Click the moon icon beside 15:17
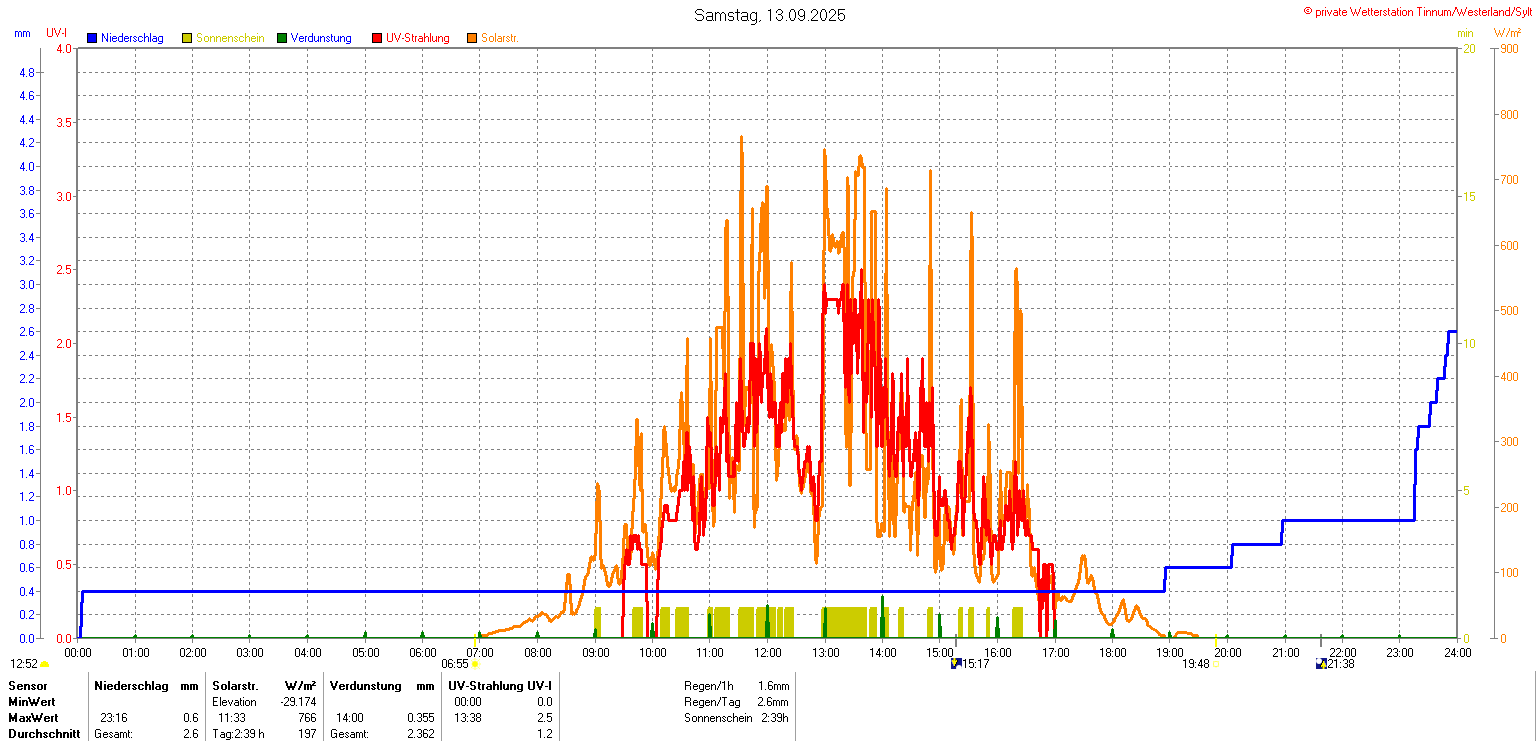 click(956, 663)
